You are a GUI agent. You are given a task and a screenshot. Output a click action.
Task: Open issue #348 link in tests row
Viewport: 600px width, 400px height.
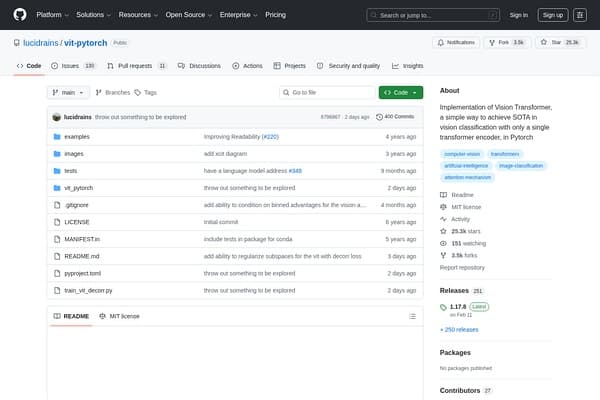click(x=295, y=171)
